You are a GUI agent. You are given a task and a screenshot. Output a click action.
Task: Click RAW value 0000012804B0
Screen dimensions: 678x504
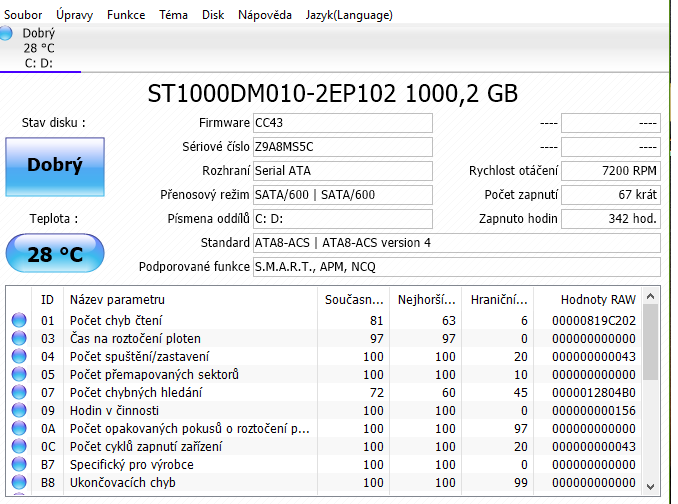point(594,392)
